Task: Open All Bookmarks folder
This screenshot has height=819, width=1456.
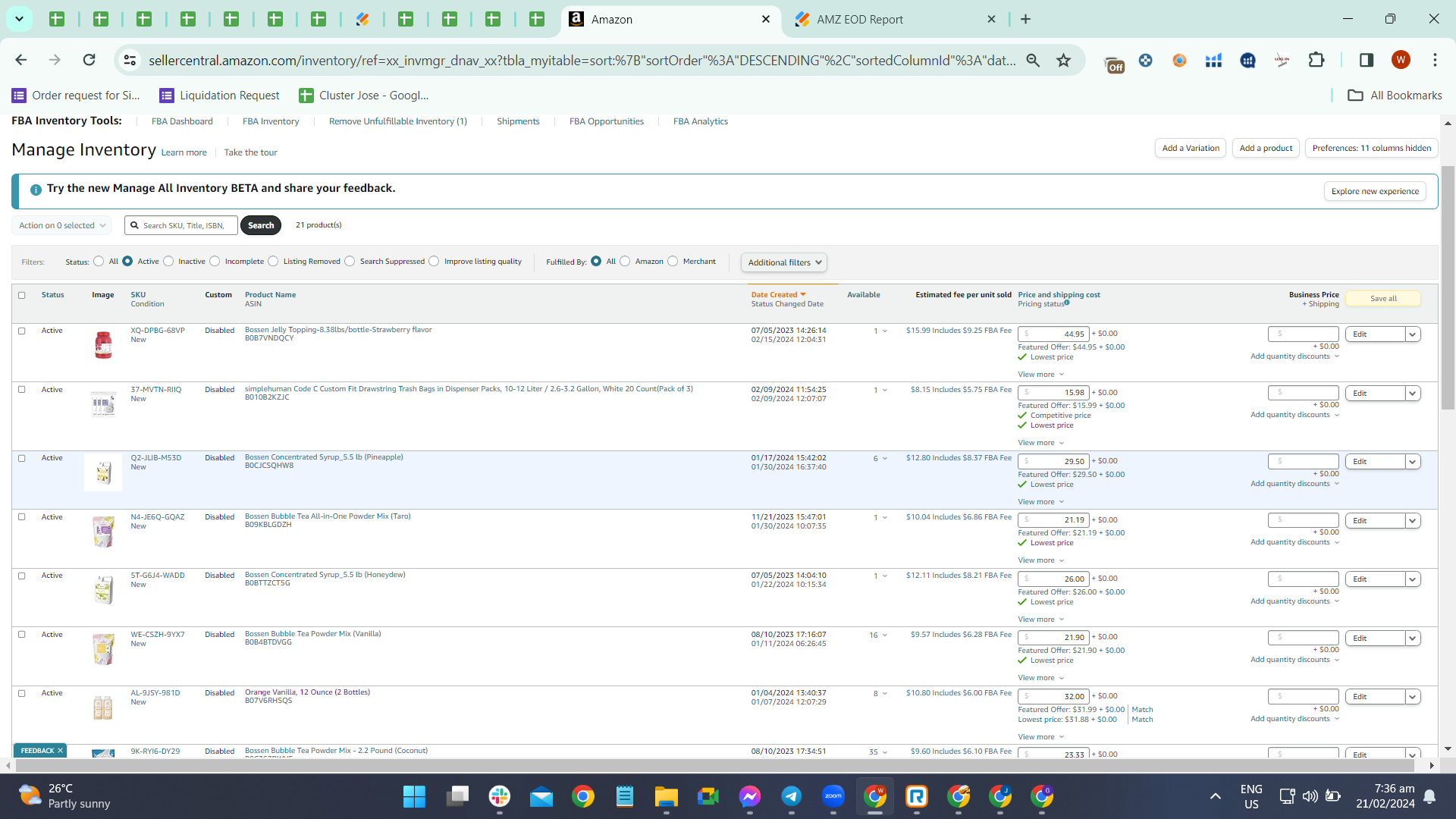Action: coord(1395,96)
